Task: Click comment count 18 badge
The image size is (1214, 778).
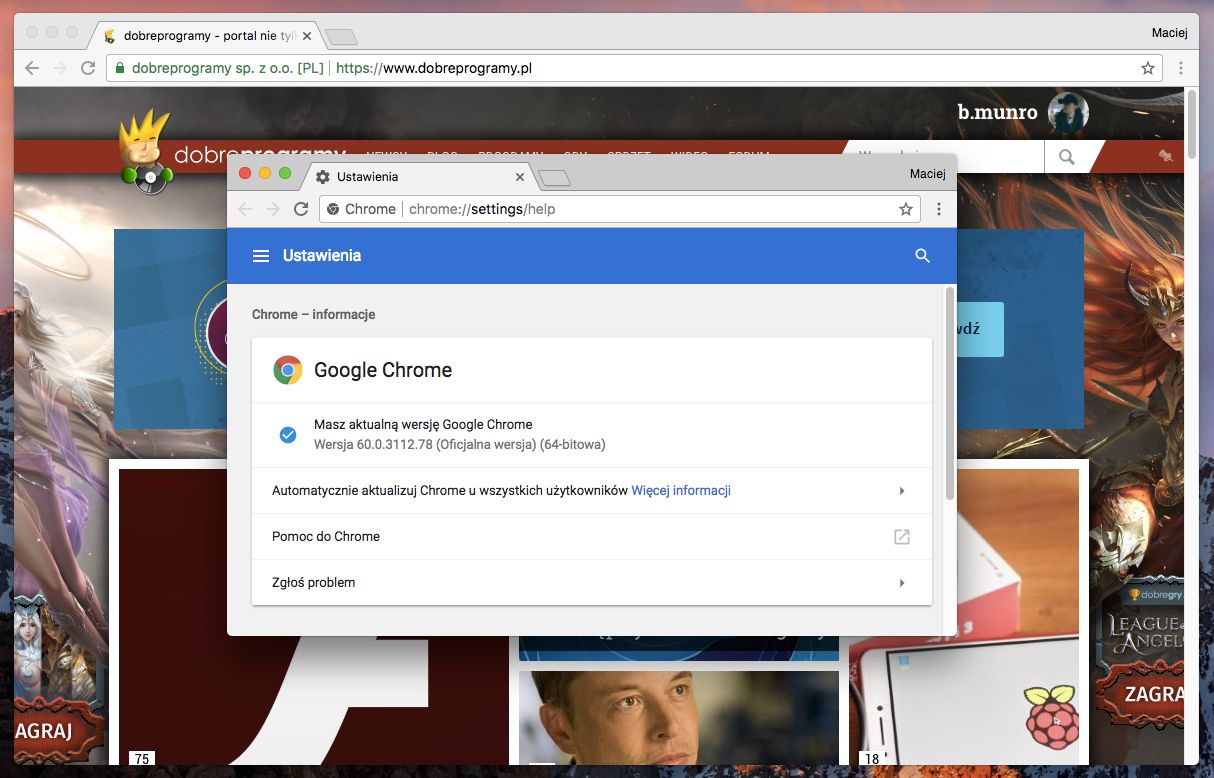Action: click(872, 759)
